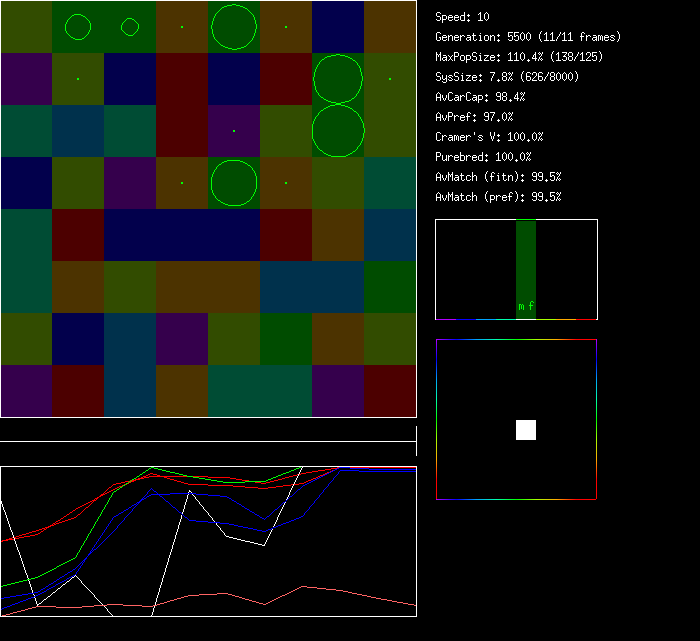Select the smallest circle in the top grid row
This screenshot has height=641, width=700.
pyautogui.click(x=130, y=27)
